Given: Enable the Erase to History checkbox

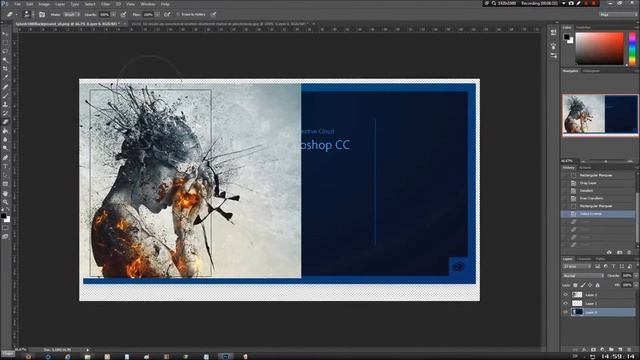Looking at the screenshot, I should [178, 14].
